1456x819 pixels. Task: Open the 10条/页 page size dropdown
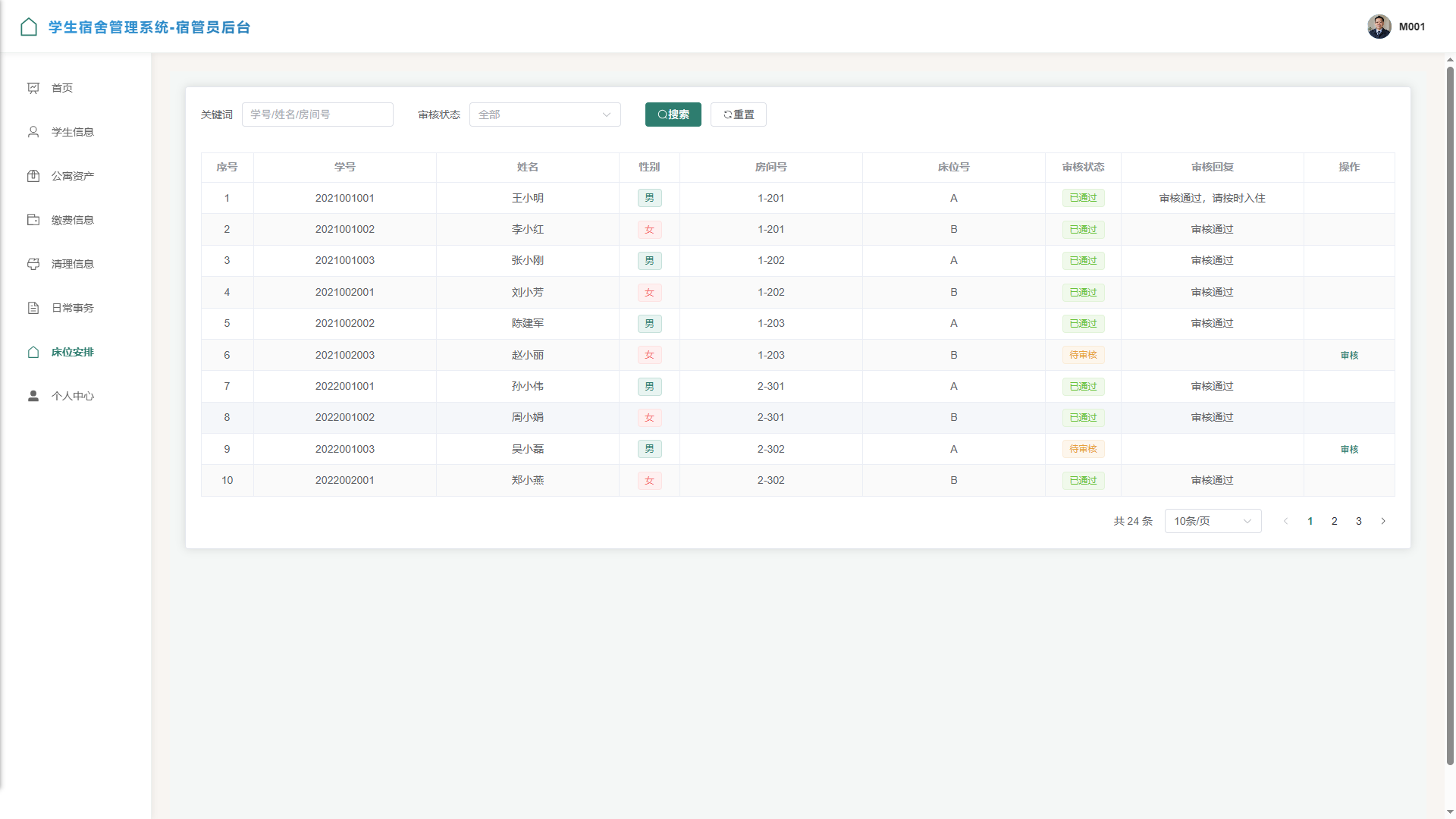point(1213,521)
